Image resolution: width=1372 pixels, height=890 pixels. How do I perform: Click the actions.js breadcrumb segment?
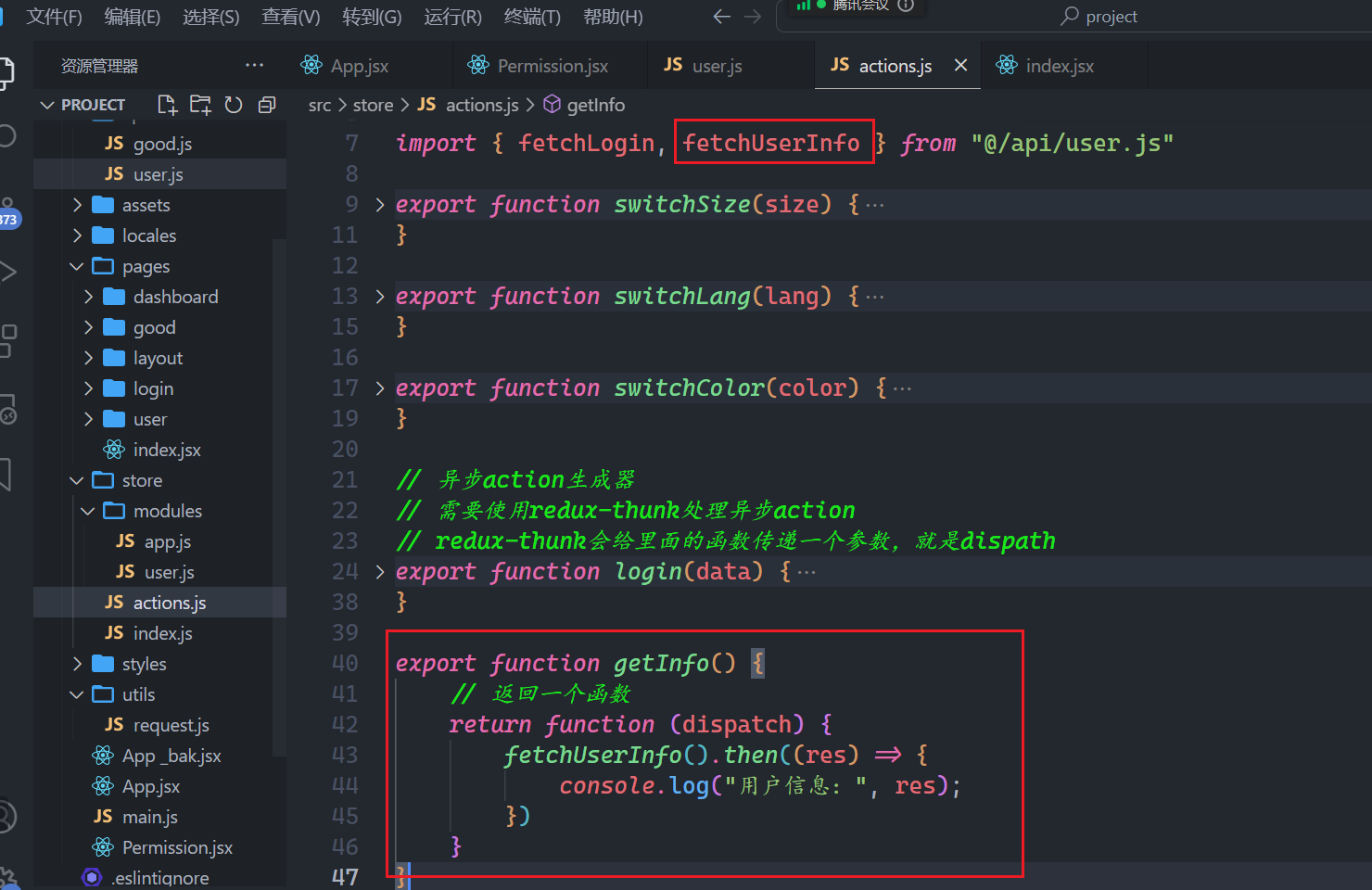click(x=482, y=105)
